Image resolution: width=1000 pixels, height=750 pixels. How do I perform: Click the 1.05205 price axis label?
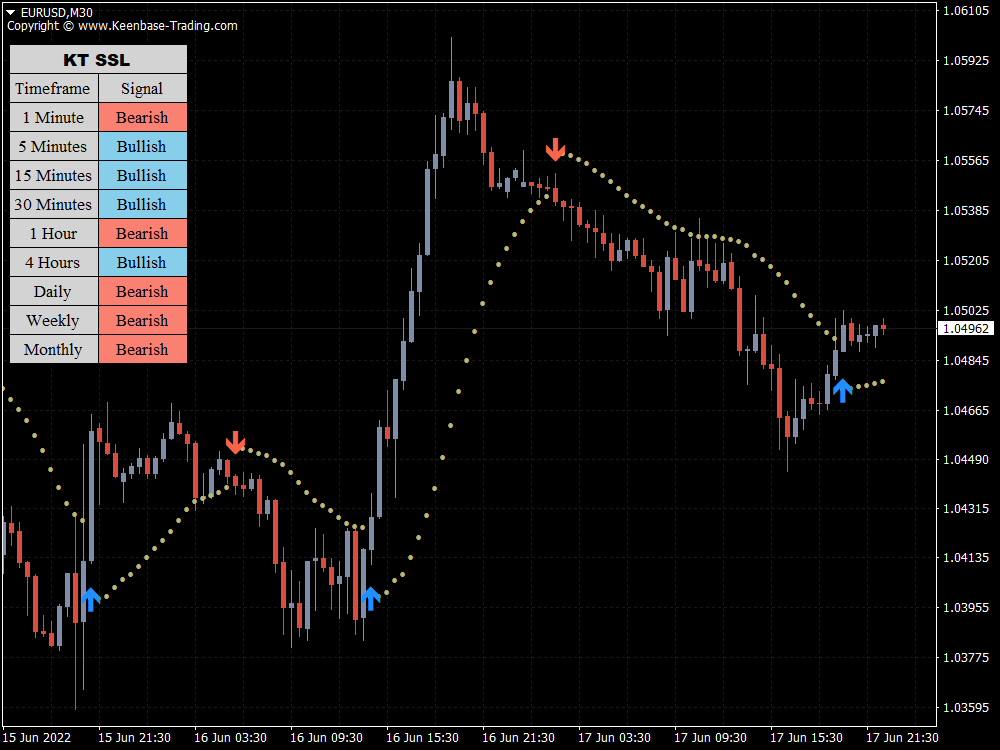(966, 260)
